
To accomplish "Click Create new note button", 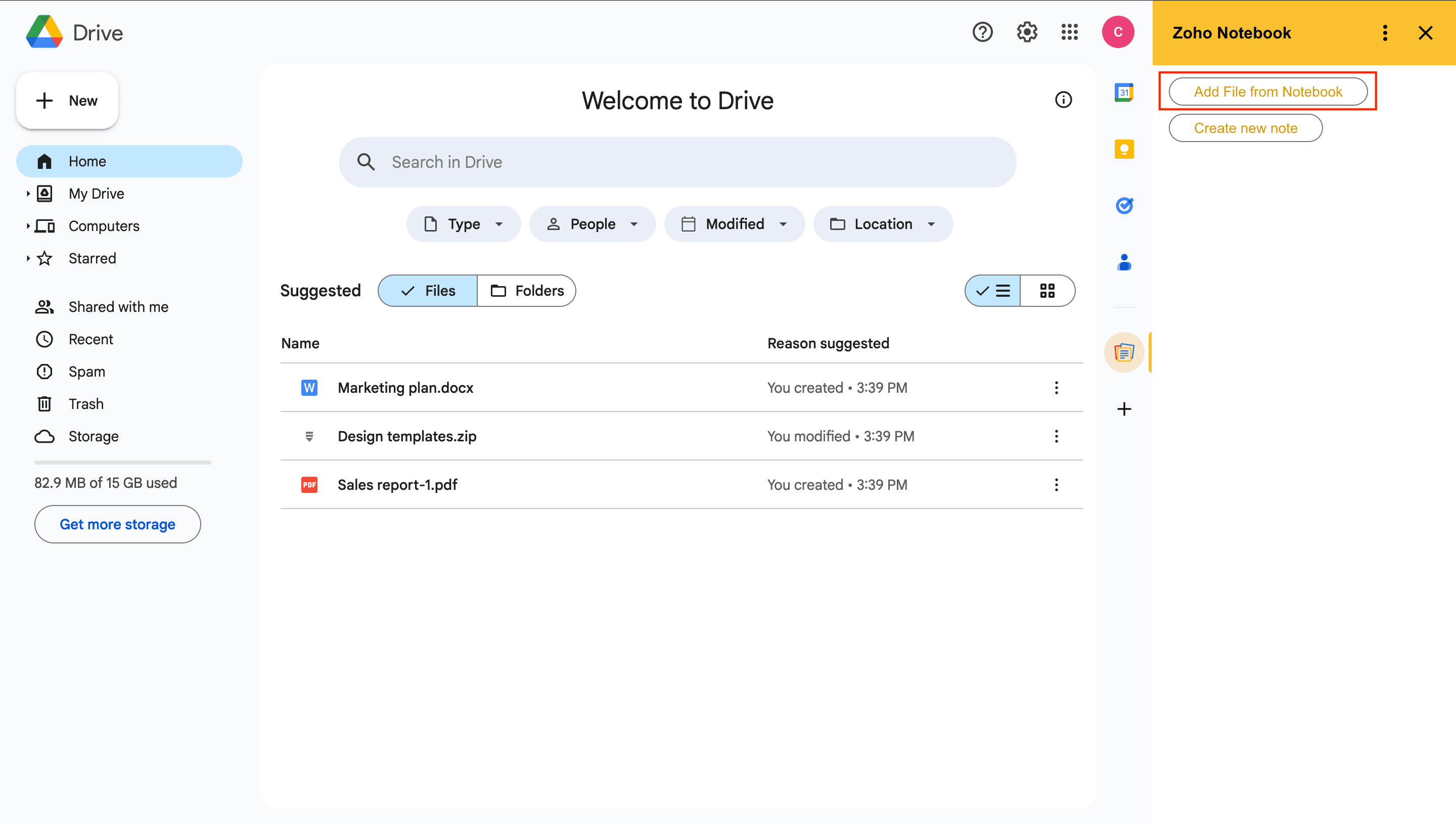I will 1245,128.
